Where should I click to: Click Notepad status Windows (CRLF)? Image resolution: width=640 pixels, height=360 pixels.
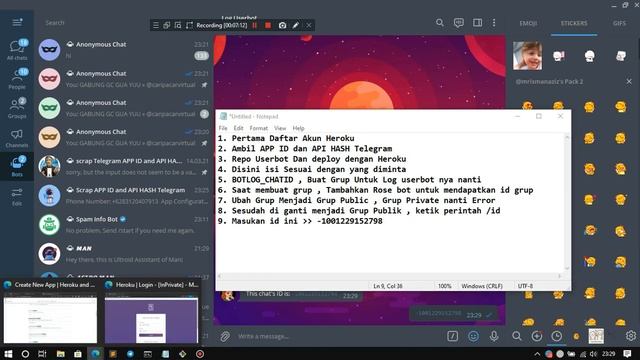pyautogui.click(x=482, y=286)
